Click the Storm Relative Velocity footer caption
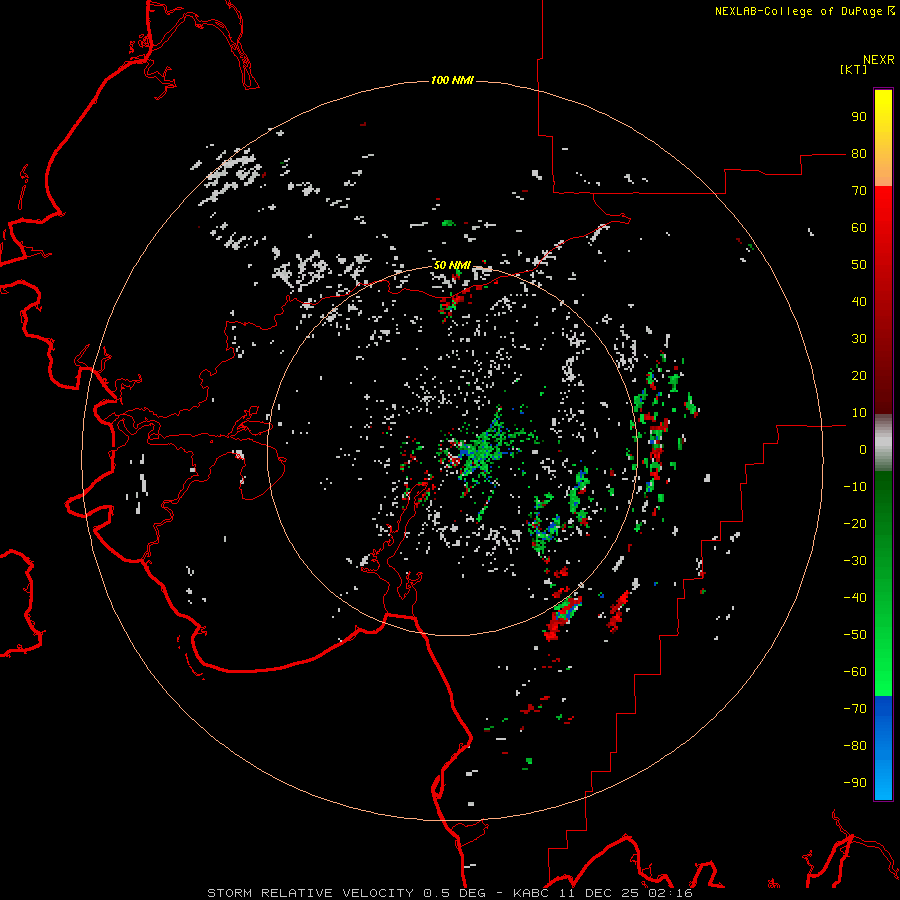The image size is (900, 900). click(x=449, y=893)
